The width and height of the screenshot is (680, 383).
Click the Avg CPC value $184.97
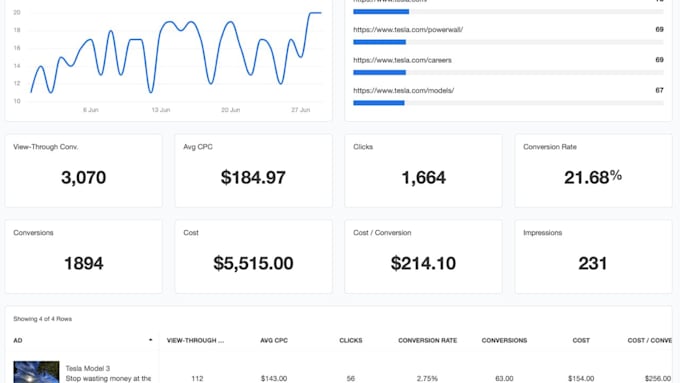pyautogui.click(x=253, y=177)
